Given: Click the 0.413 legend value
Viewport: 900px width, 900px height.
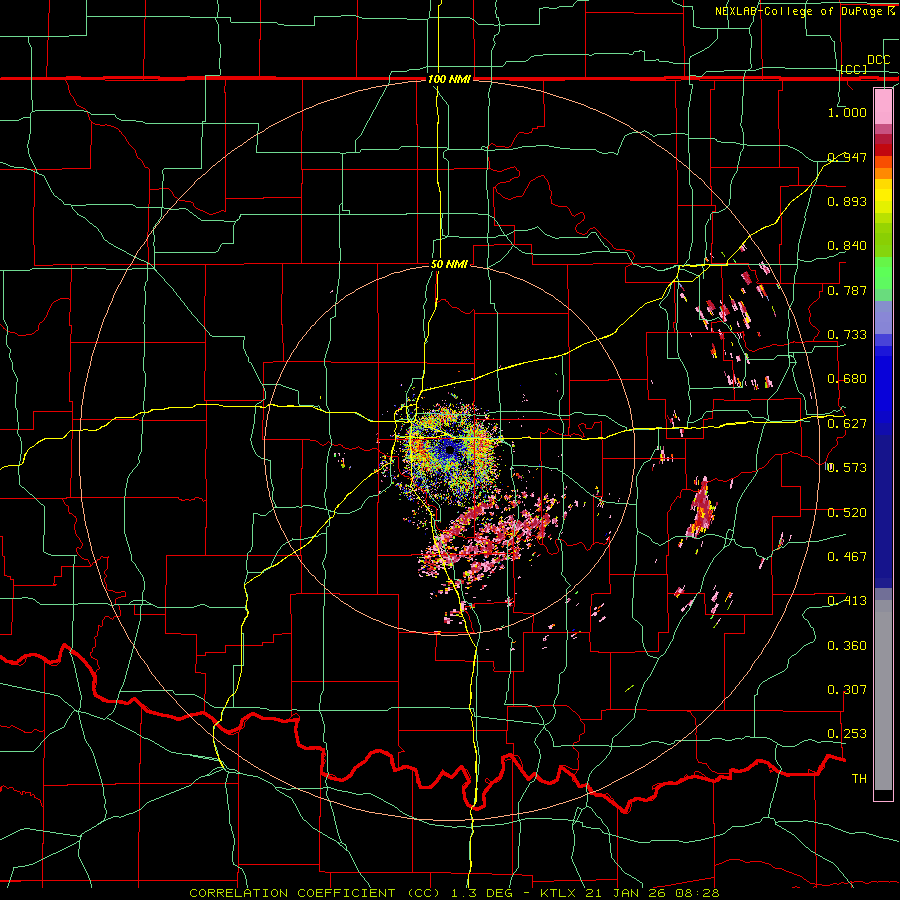Looking at the screenshot, I should 847,601.
